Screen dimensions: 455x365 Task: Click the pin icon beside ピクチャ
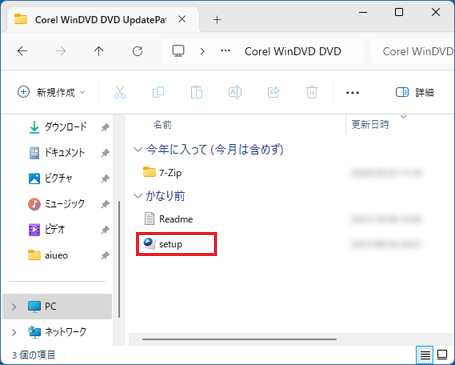pyautogui.click(x=105, y=178)
